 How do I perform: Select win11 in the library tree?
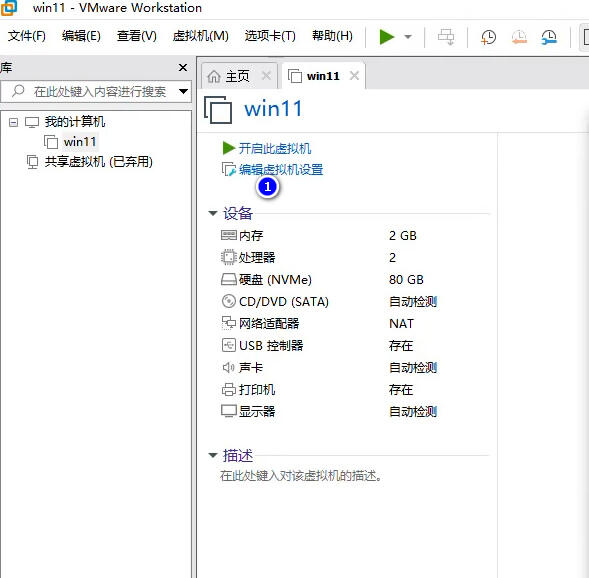[x=80, y=142]
